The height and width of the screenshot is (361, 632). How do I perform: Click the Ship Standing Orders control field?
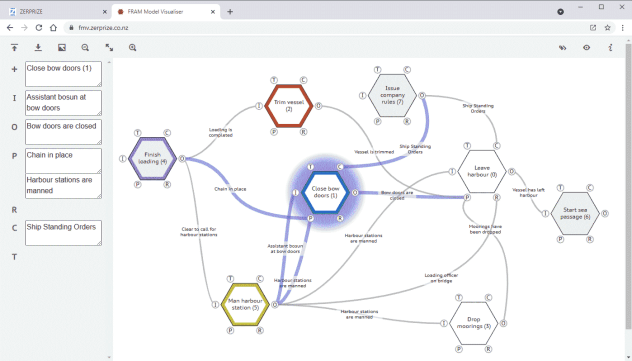point(63,232)
